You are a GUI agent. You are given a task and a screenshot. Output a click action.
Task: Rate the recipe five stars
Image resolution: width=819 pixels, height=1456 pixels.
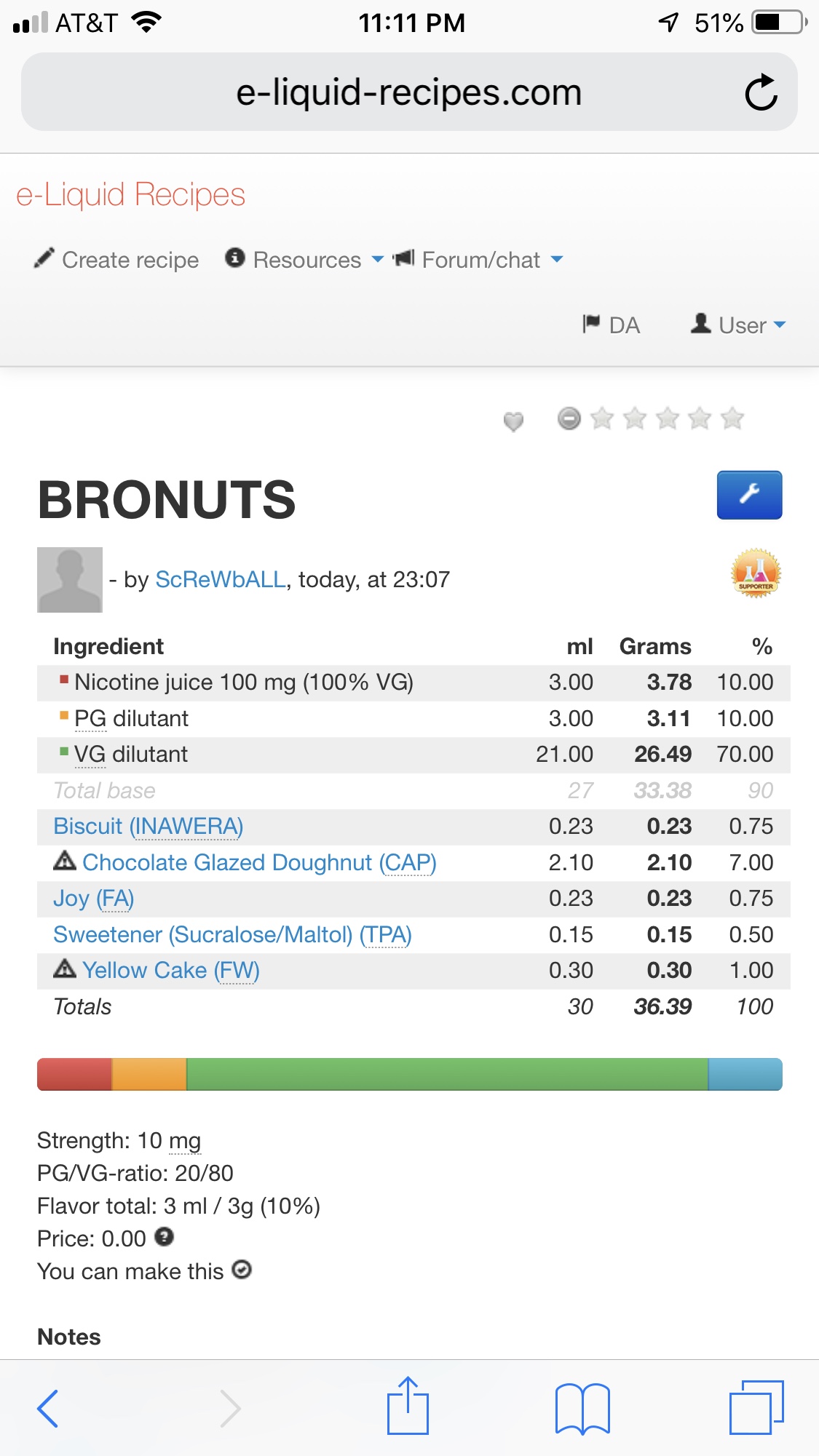pos(732,418)
